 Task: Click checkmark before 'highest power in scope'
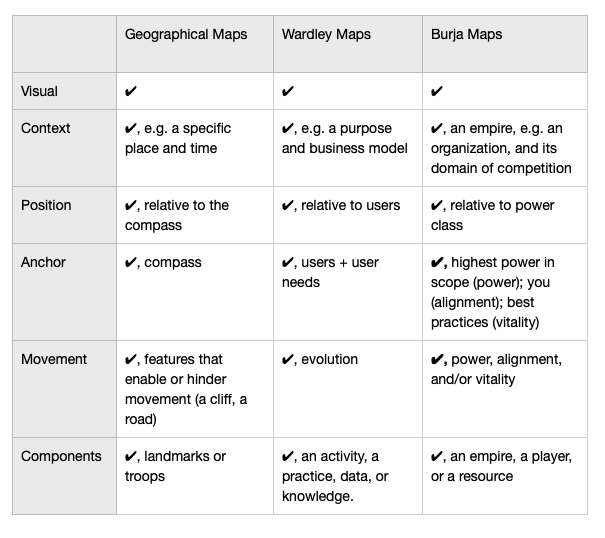[436, 262]
